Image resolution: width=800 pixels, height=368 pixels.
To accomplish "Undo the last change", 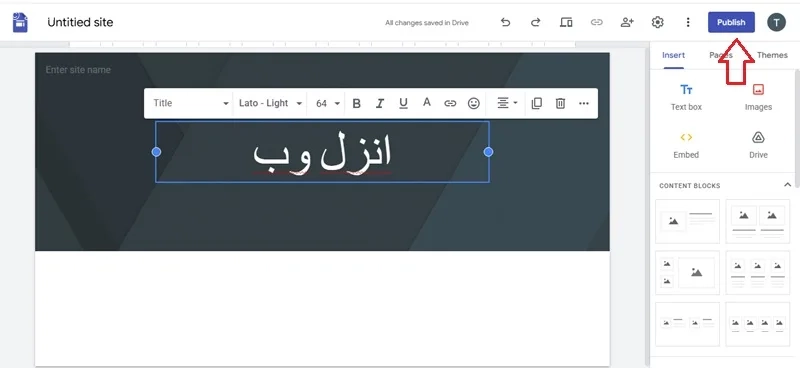I will 505,22.
